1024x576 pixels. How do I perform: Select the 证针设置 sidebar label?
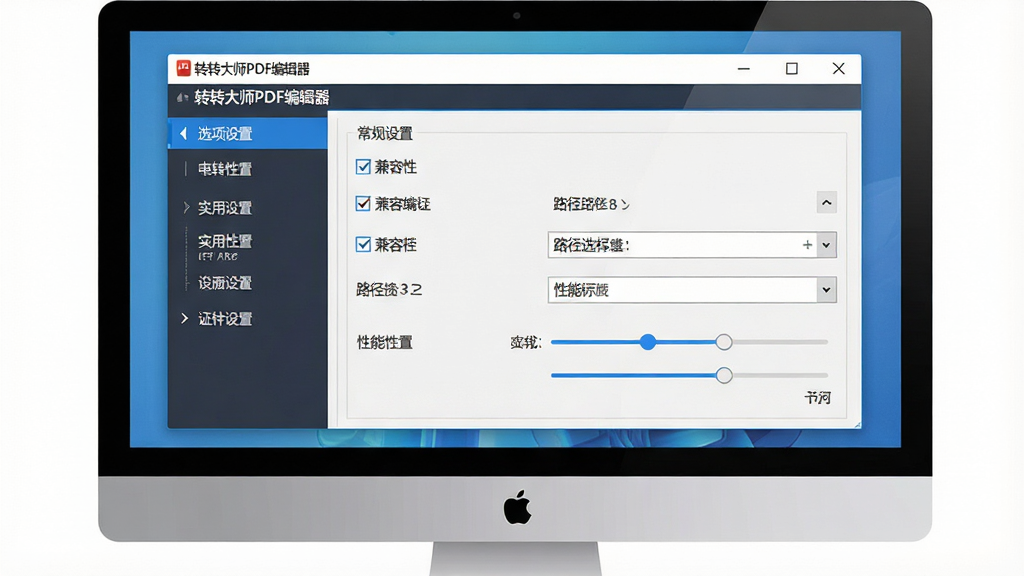click(225, 319)
